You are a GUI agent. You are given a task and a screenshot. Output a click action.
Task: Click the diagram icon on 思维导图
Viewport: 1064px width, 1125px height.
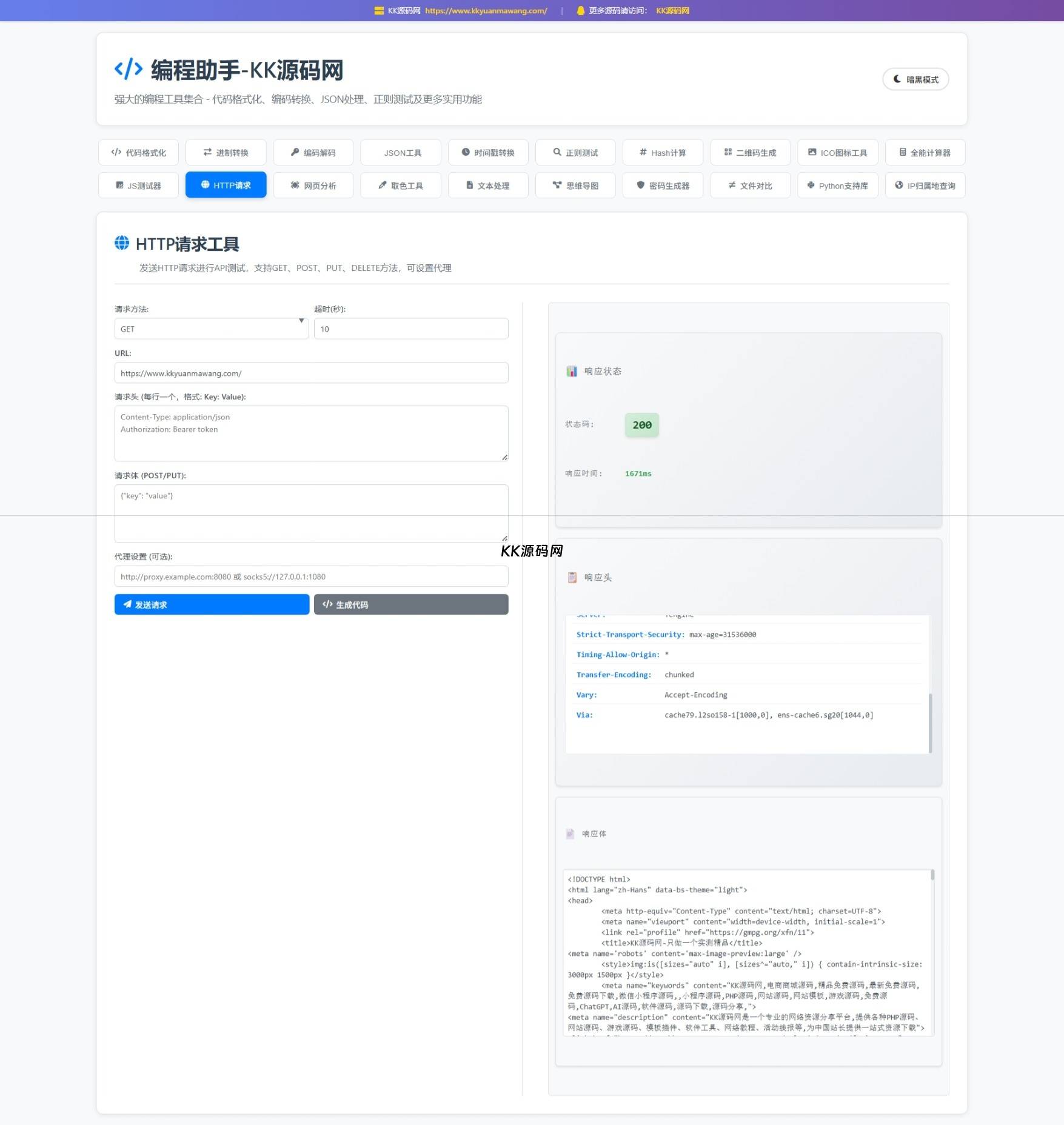point(557,185)
